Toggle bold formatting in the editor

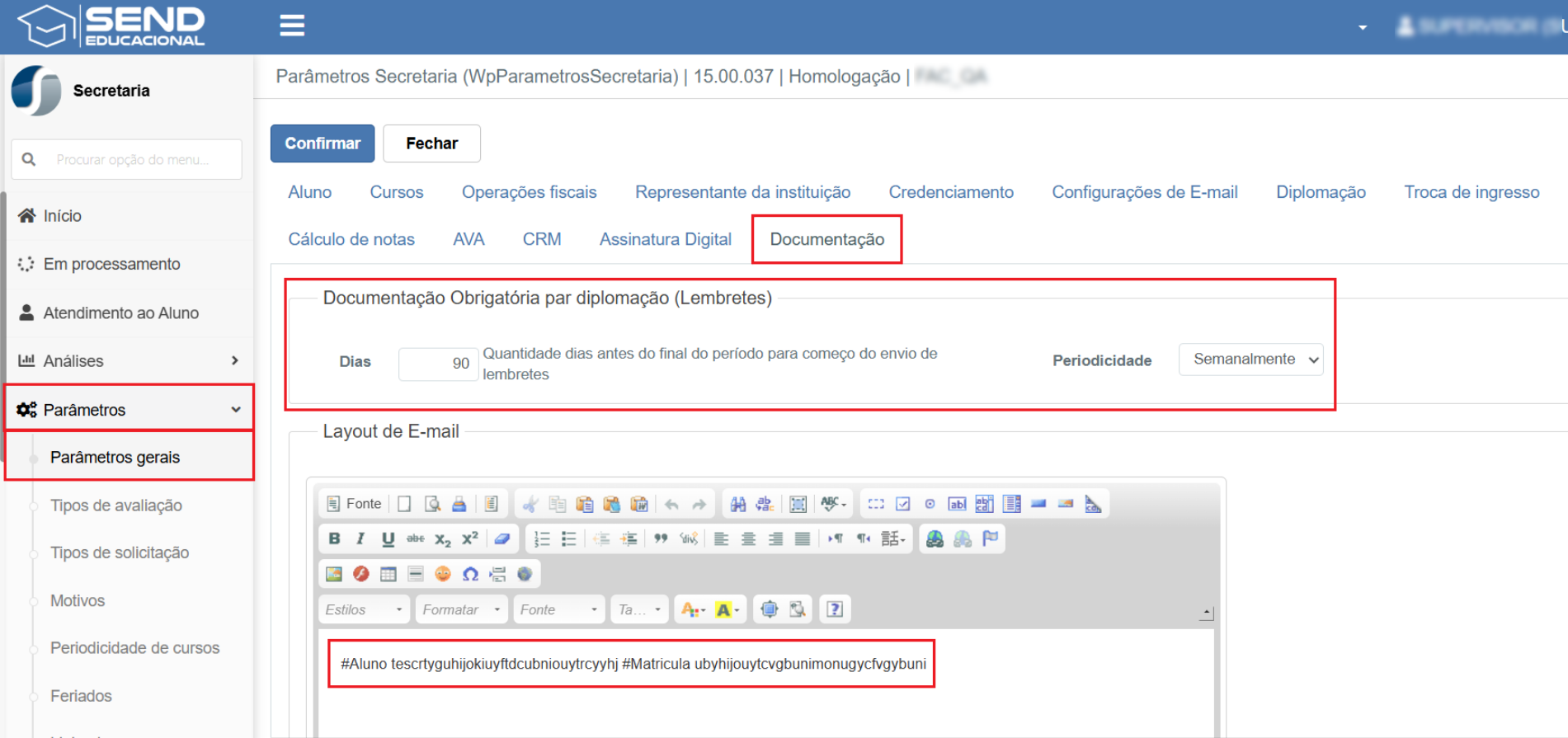point(334,538)
